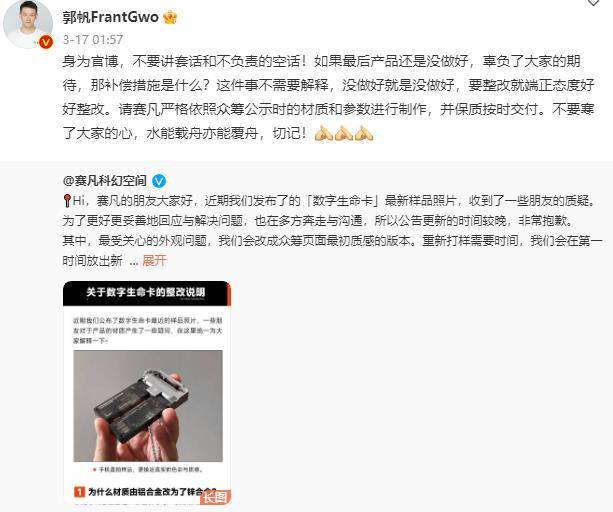
Task: Click the orange V verification badge on avatar
Action: [x=46, y=42]
